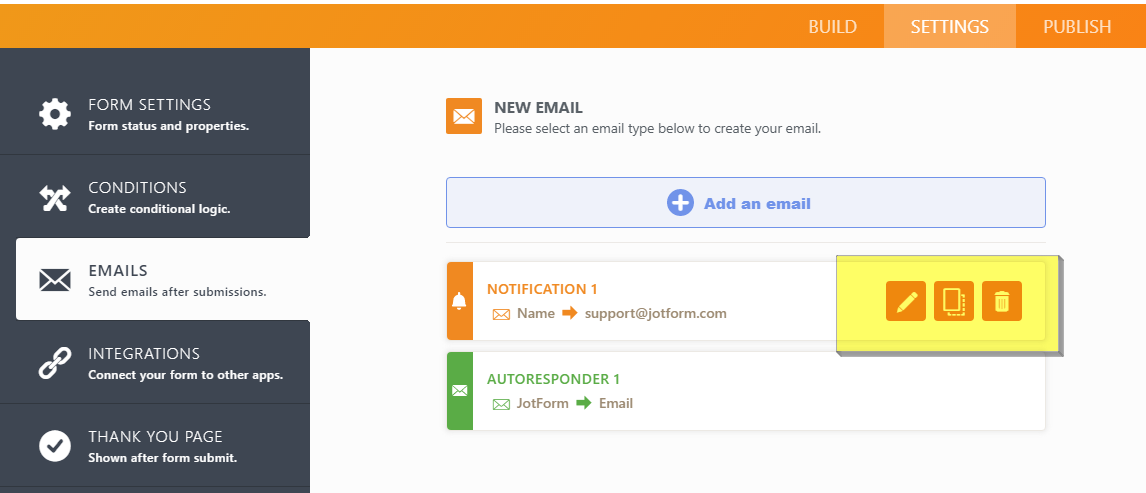Click the orange New Email envelope icon
The width and height of the screenshot is (1146, 493).
[x=464, y=116]
